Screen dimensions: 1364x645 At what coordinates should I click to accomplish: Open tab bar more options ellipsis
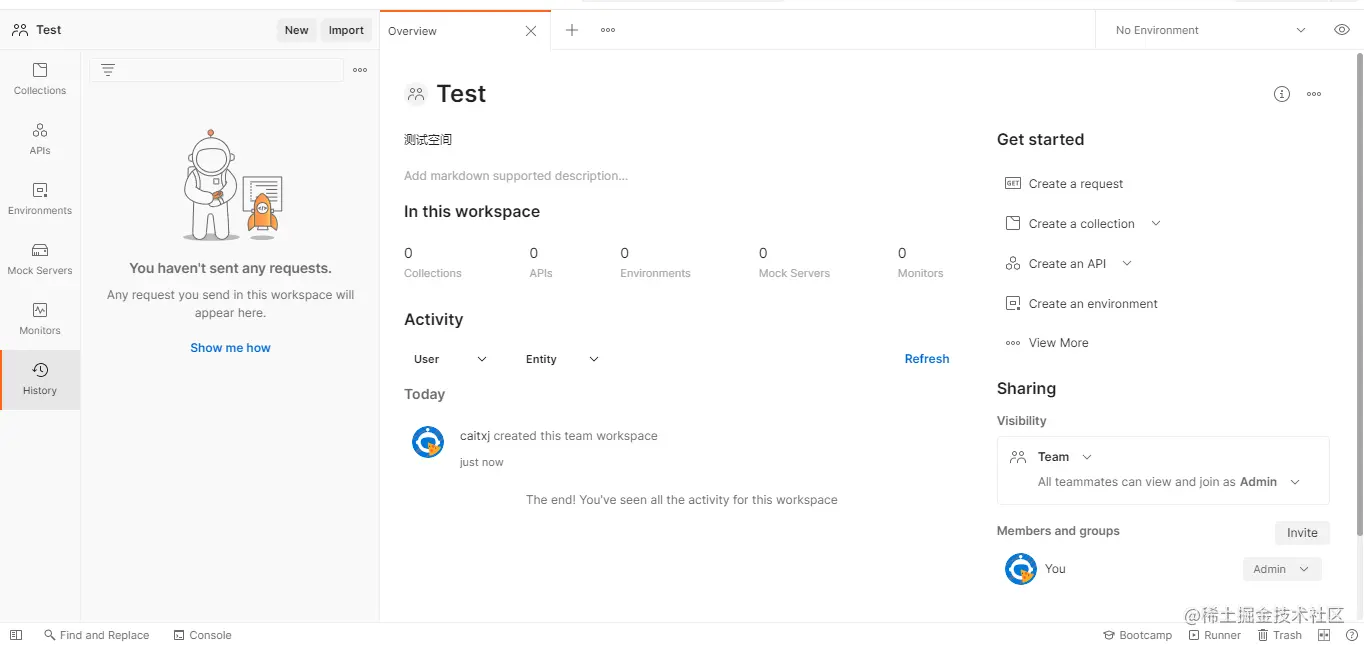coord(608,30)
